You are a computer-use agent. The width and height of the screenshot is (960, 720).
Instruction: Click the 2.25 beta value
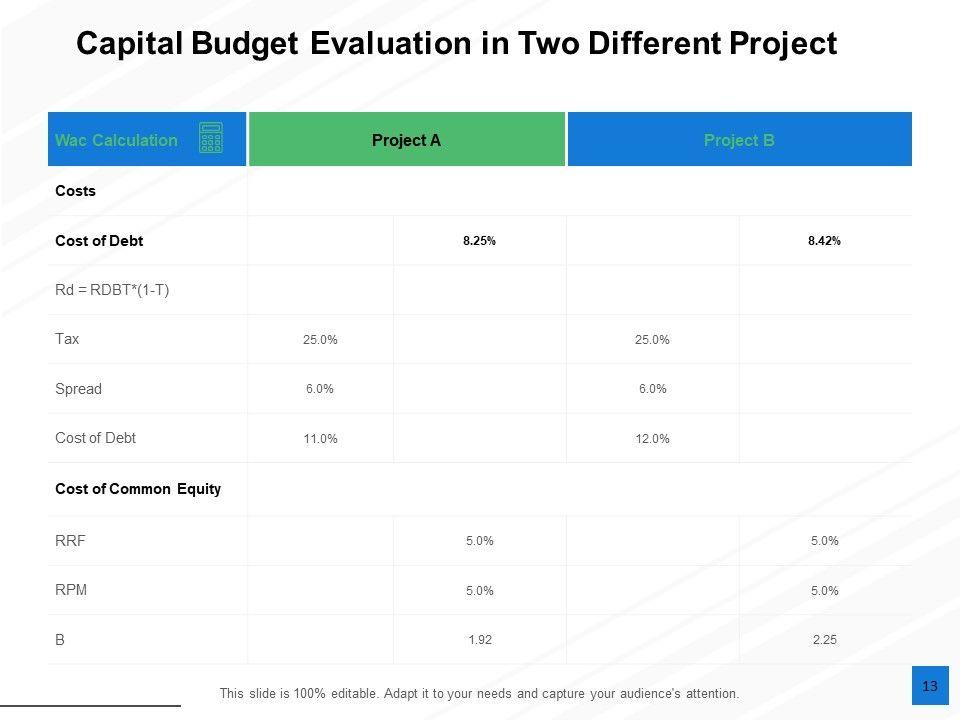tap(824, 640)
